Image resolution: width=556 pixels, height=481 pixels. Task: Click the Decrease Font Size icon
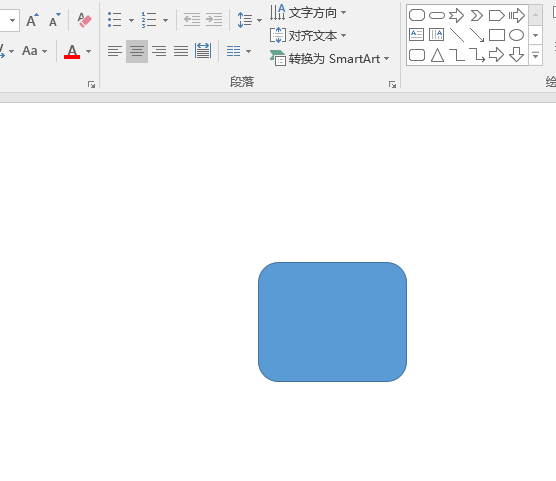[54, 20]
